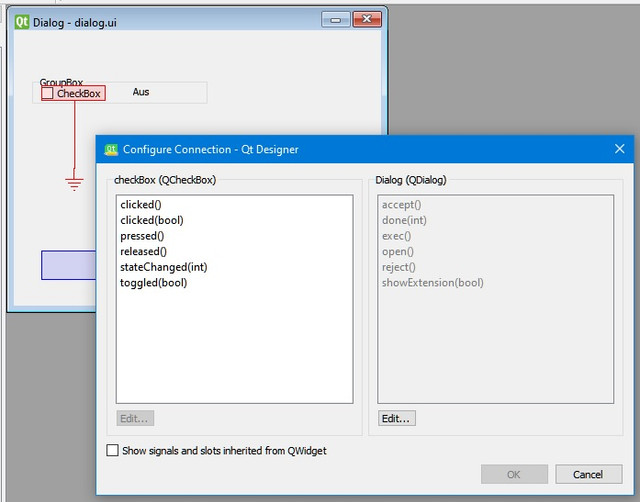Click Edit under checkBox (QCheckBox) list

pos(135,418)
